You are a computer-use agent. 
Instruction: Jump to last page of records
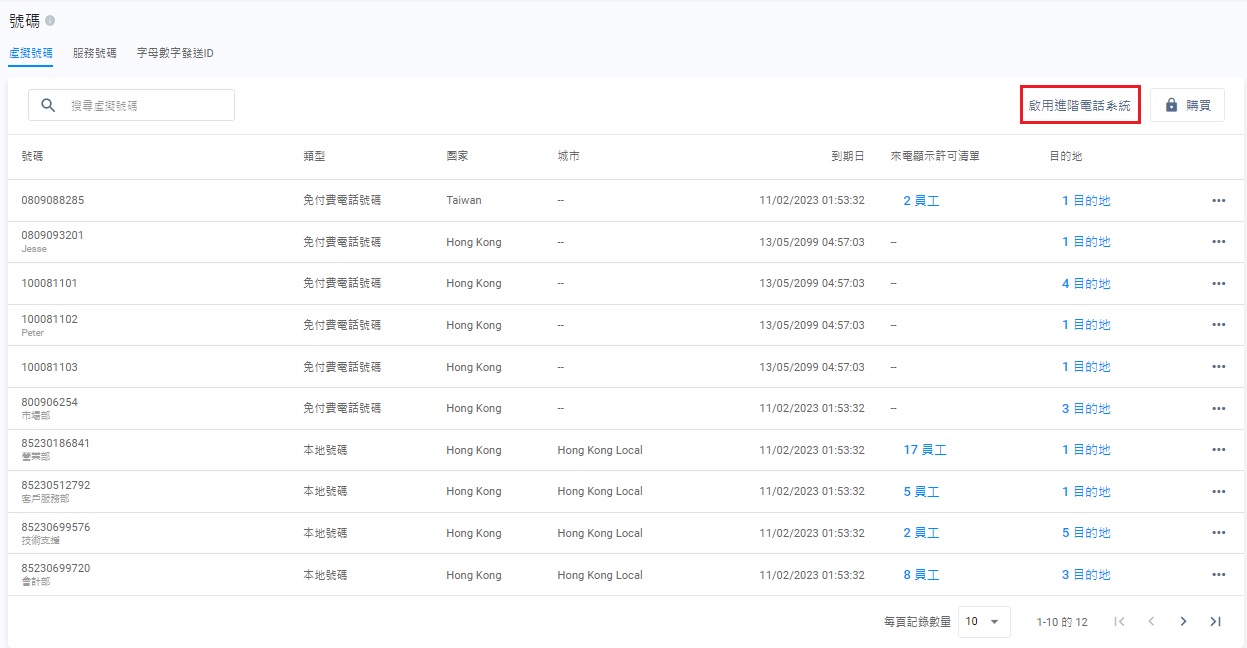(1215, 621)
